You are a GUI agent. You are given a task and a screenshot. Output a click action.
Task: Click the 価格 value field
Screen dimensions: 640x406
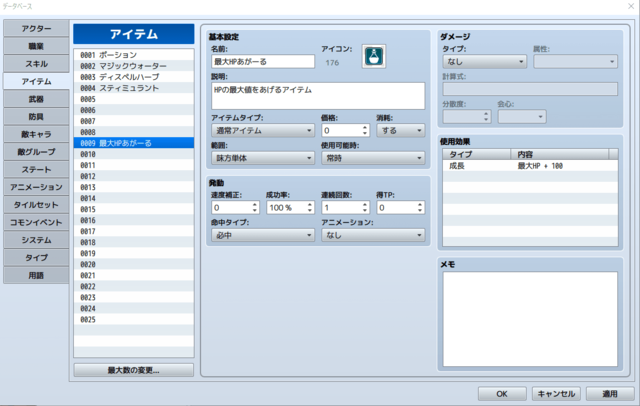pyautogui.click(x=341, y=131)
